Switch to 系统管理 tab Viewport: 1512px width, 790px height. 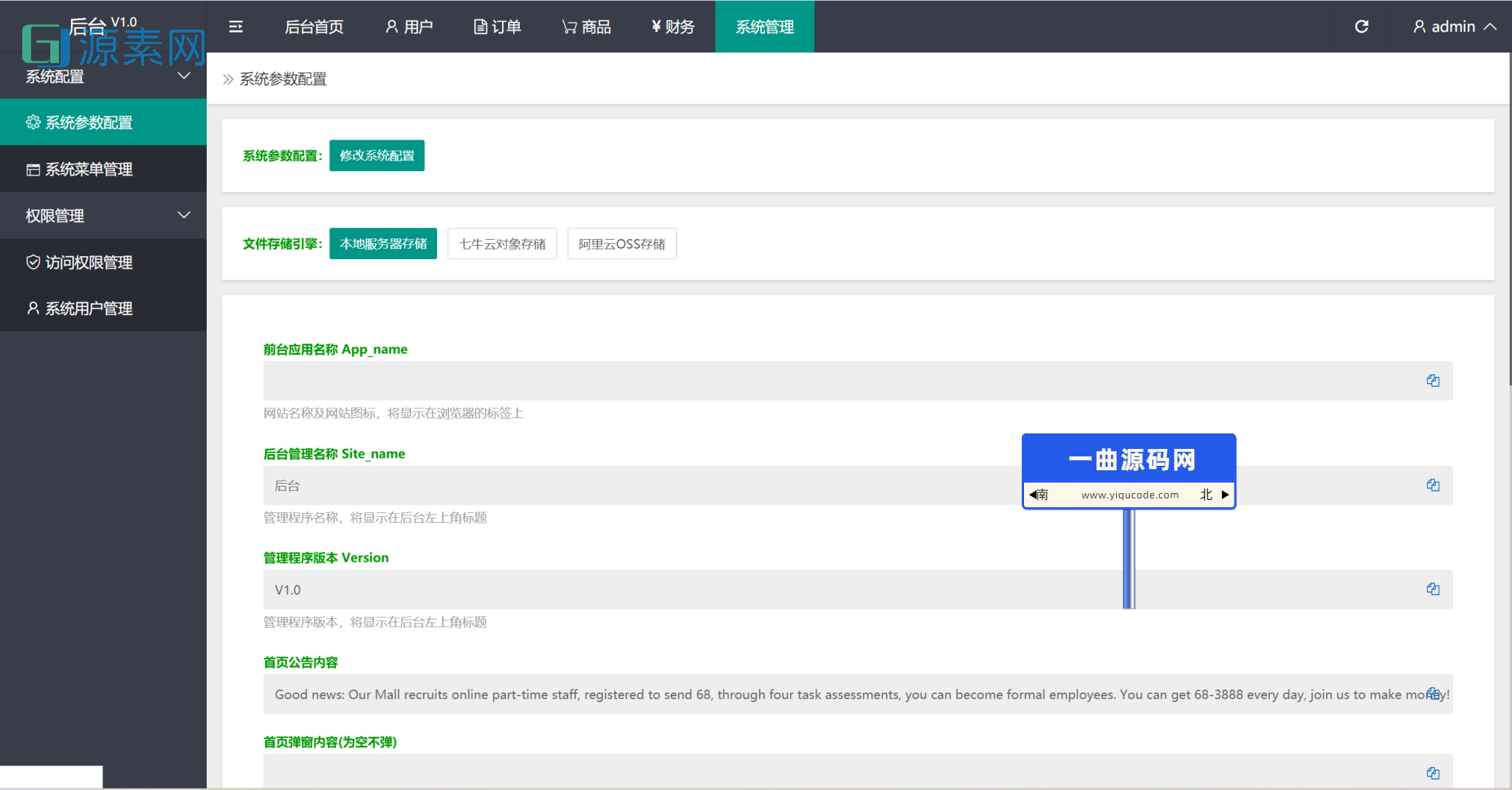[764, 27]
